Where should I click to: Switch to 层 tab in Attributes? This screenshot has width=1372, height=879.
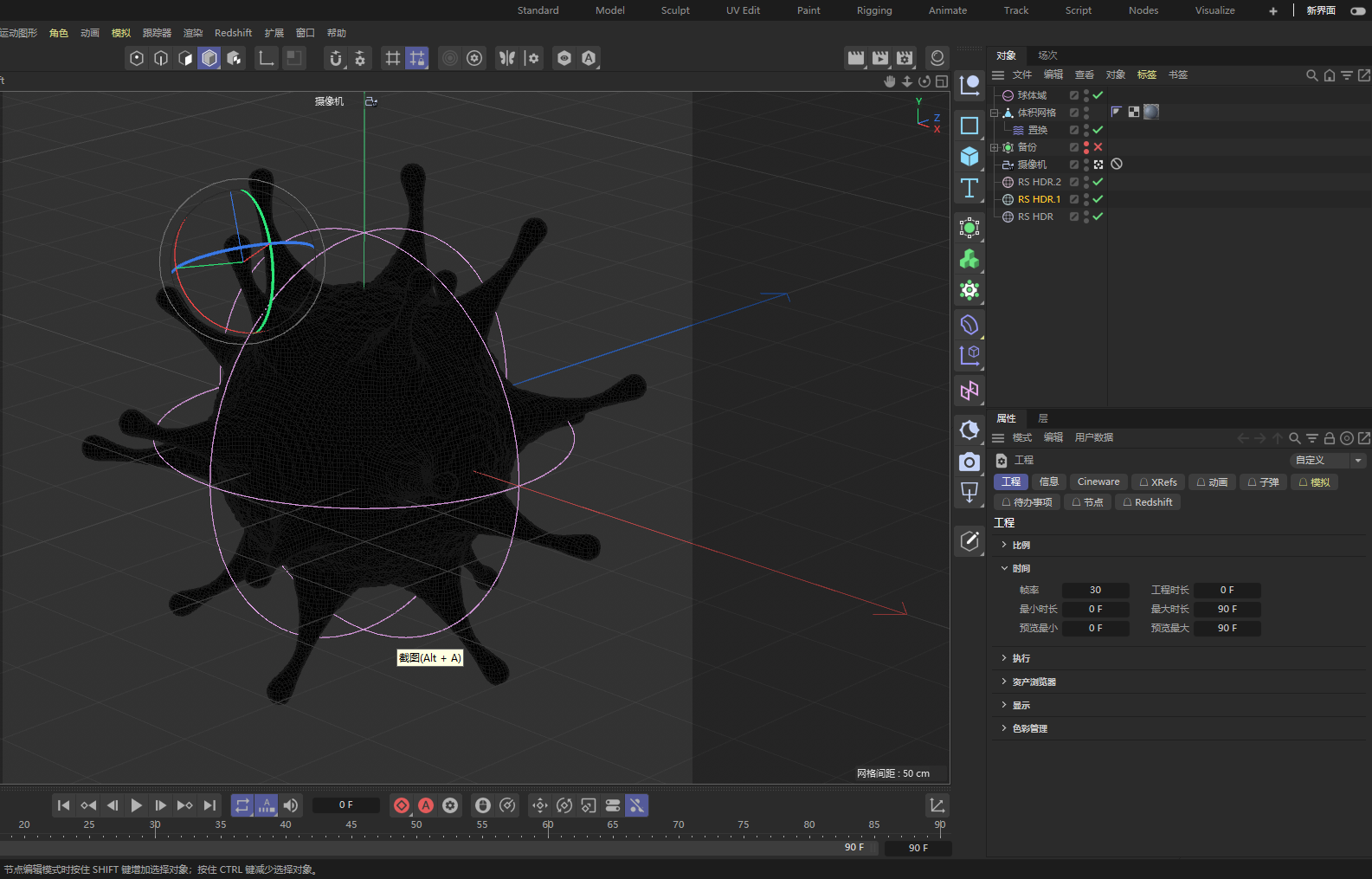[x=1043, y=418]
